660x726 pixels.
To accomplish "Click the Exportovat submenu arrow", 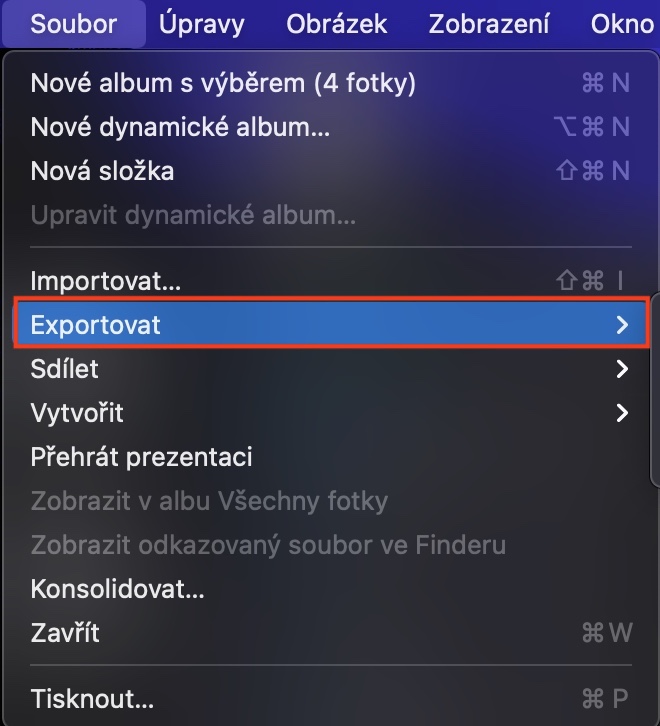I will click(x=622, y=325).
